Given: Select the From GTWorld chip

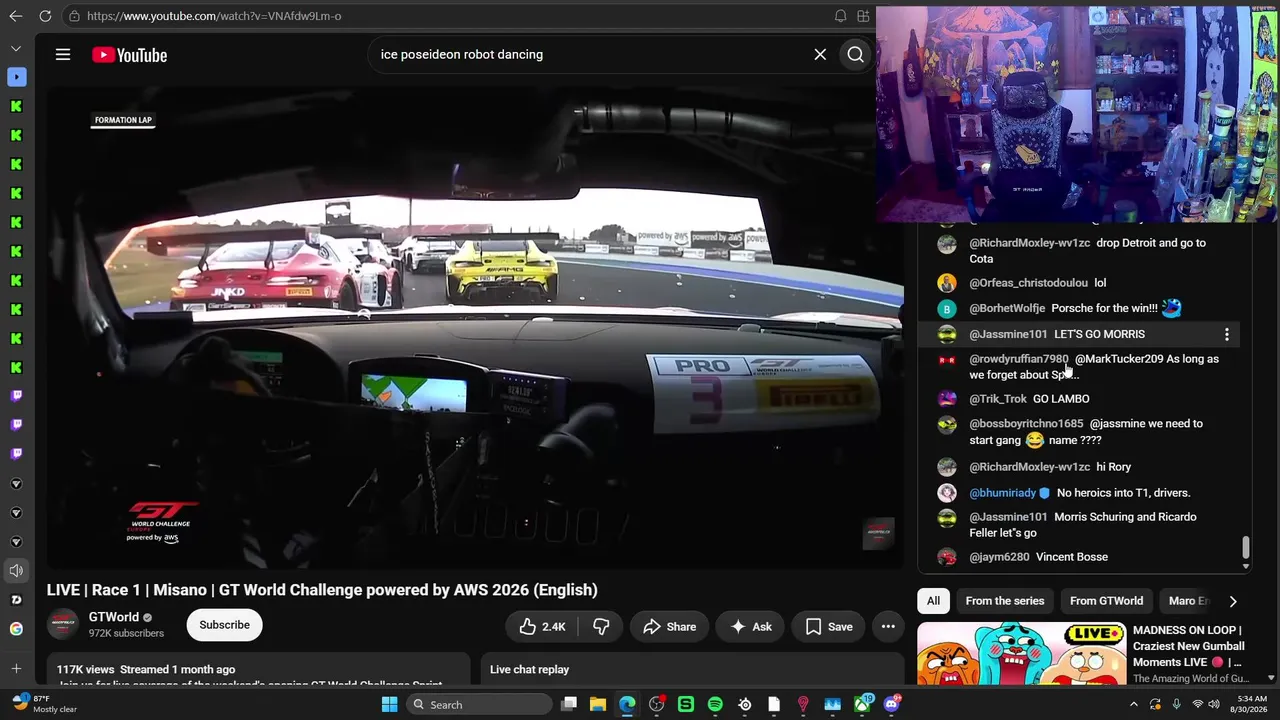Looking at the screenshot, I should (x=1106, y=601).
